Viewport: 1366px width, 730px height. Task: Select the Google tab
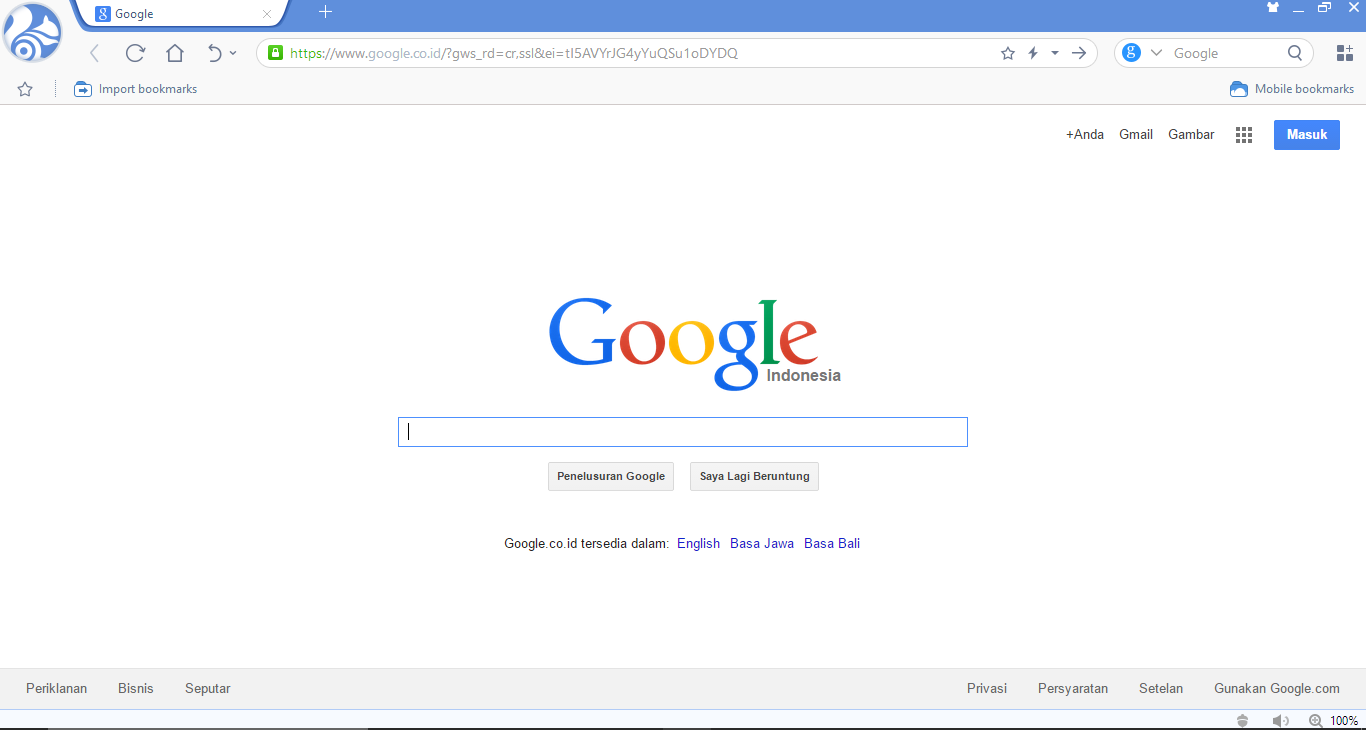(183, 14)
